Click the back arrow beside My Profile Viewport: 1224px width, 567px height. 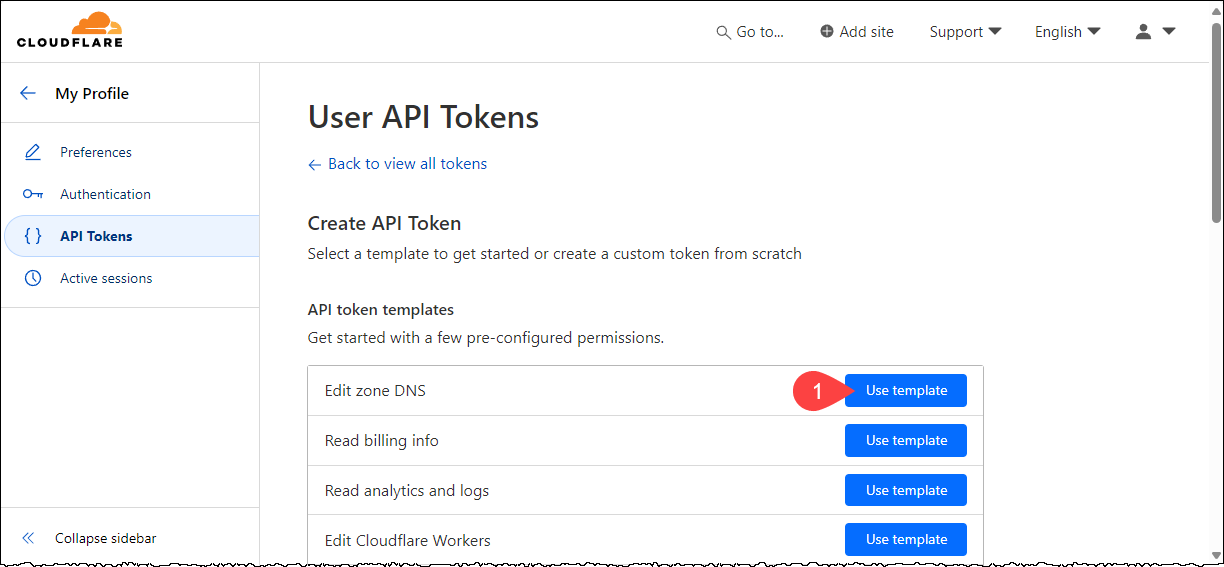28,93
